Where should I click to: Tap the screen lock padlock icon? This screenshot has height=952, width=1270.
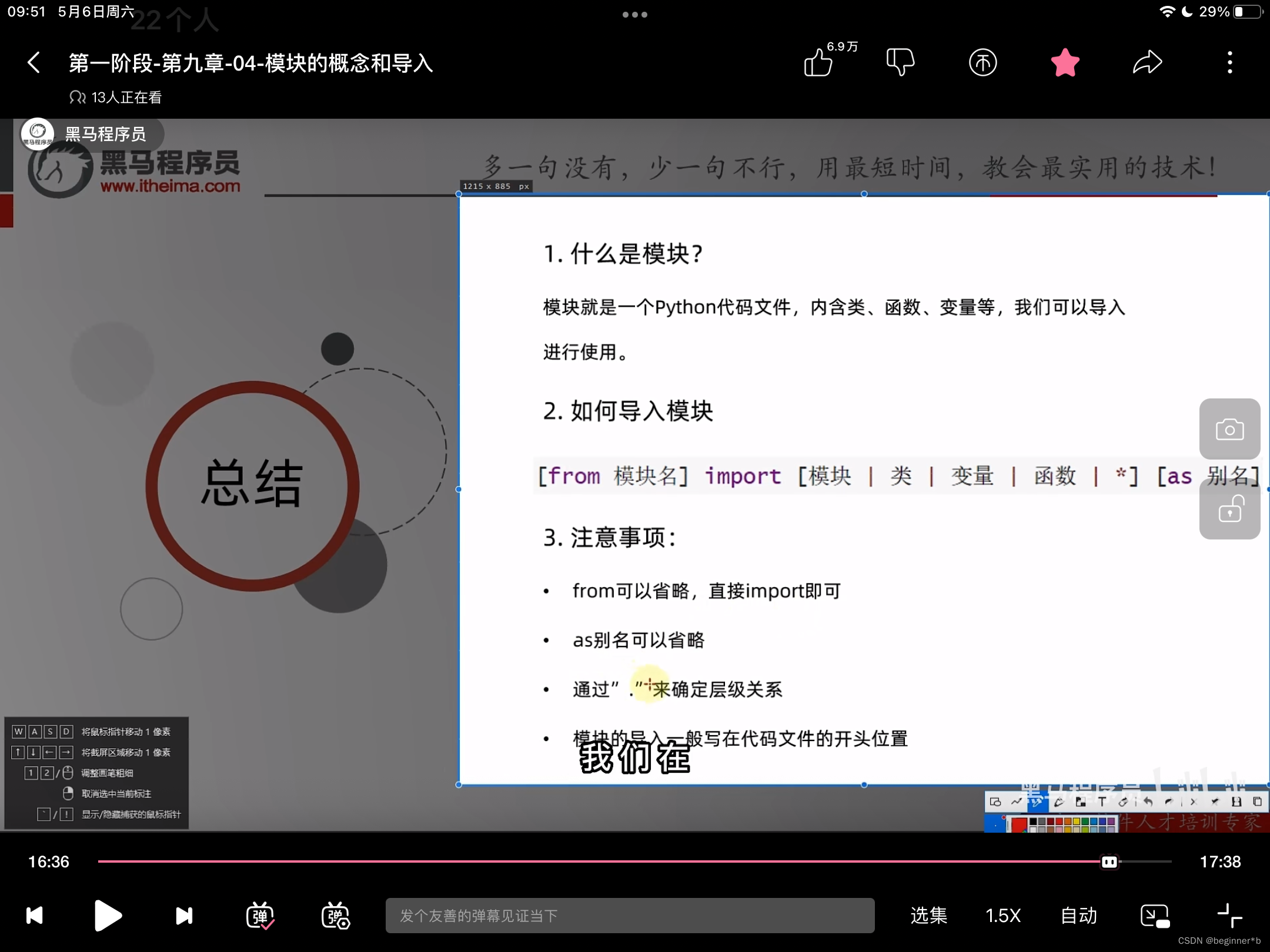pyautogui.click(x=1229, y=509)
